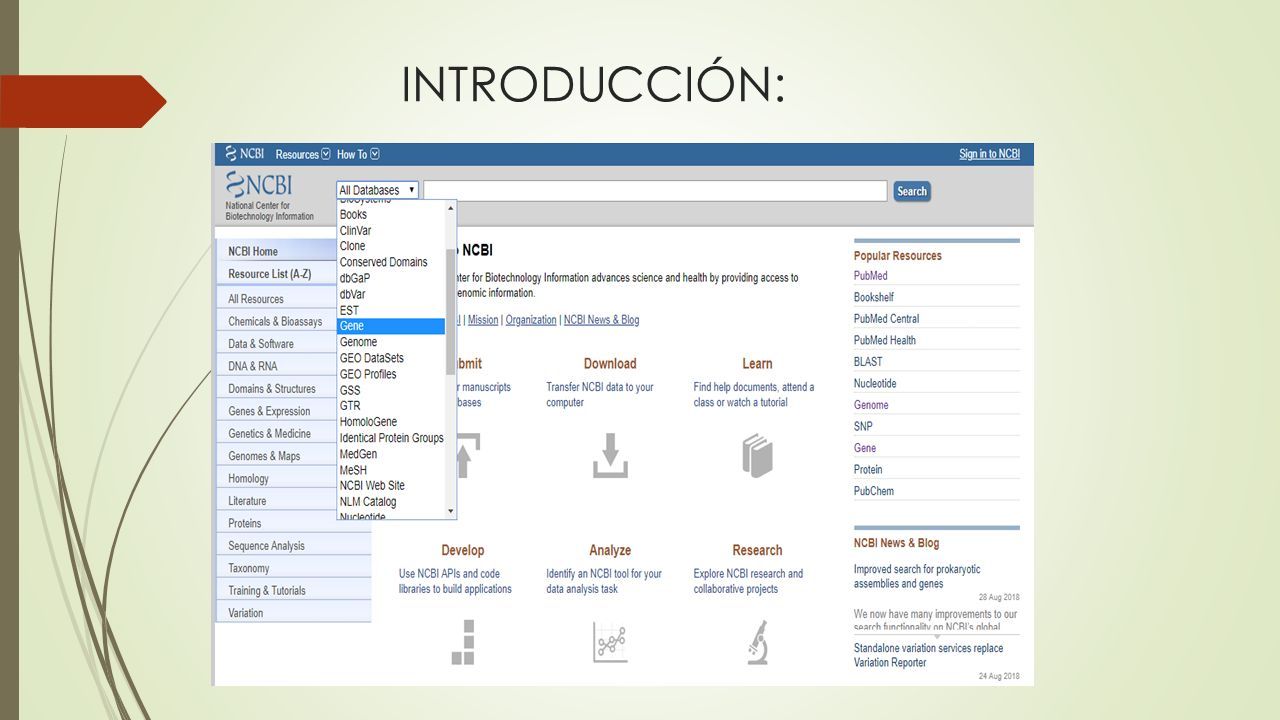This screenshot has height=720, width=1280.
Task: Select NCBI Web Site in the list
Action: (x=391, y=486)
